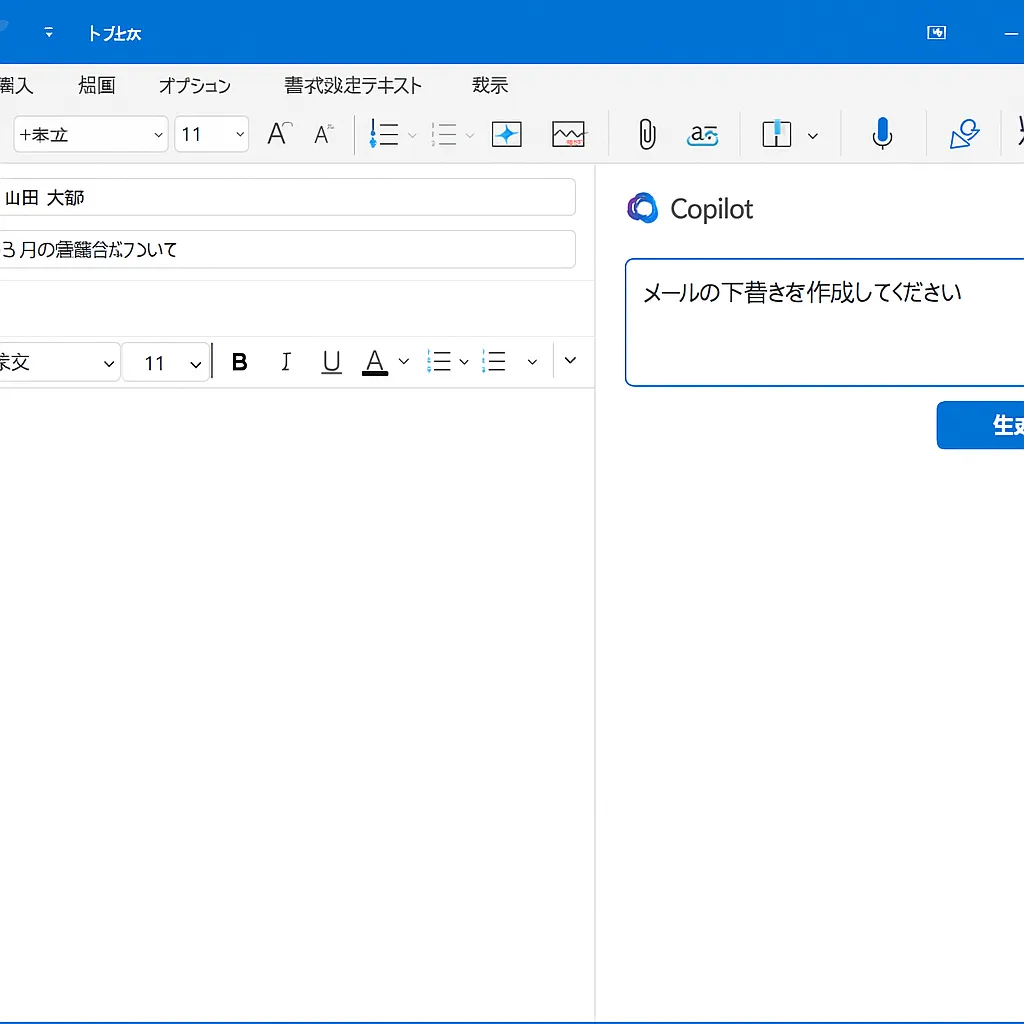This screenshot has width=1024, height=1024.
Task: Click the font color A swatch
Action: pos(375,362)
